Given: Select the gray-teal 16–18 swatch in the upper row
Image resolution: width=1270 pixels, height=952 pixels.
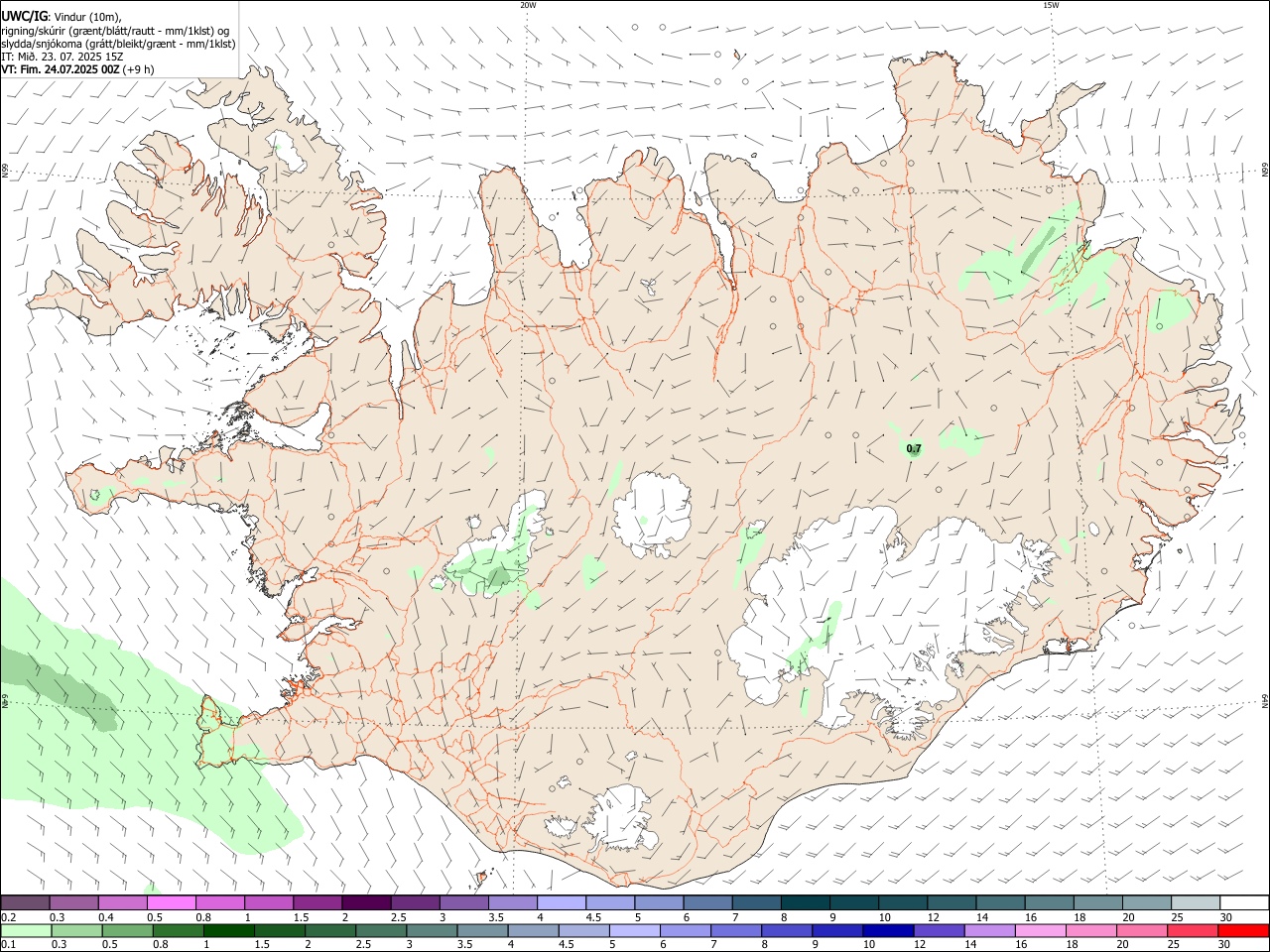Looking at the screenshot, I should 1050,902.
